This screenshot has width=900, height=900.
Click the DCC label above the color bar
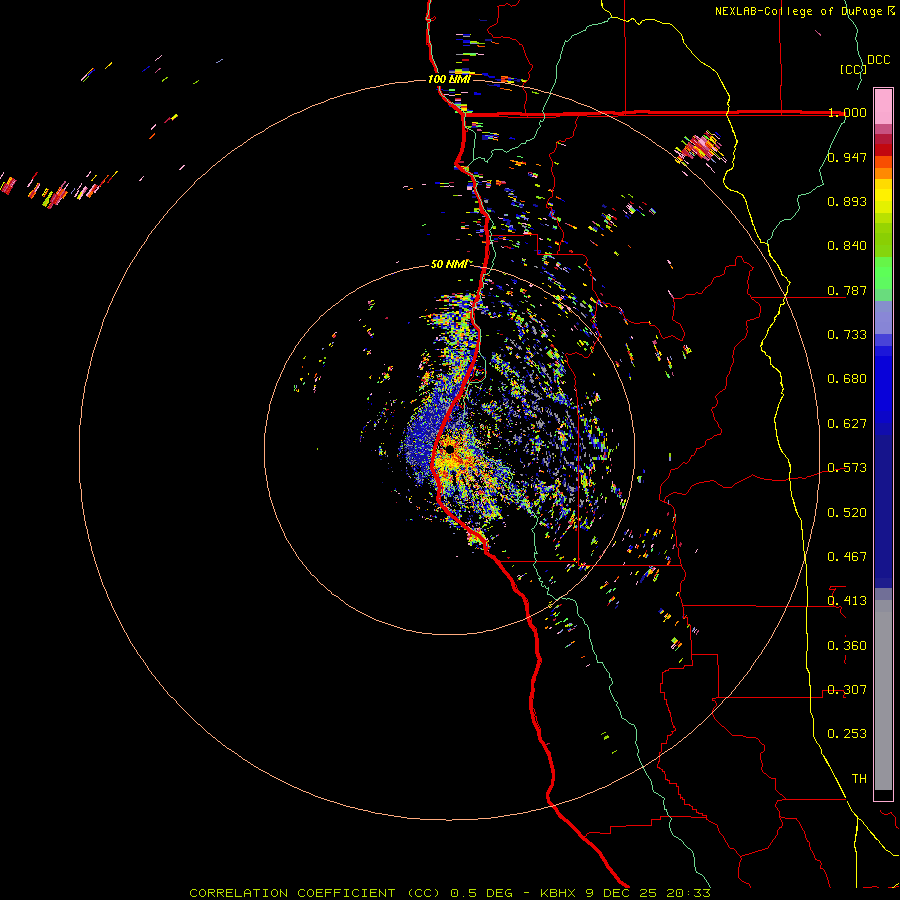(878, 60)
